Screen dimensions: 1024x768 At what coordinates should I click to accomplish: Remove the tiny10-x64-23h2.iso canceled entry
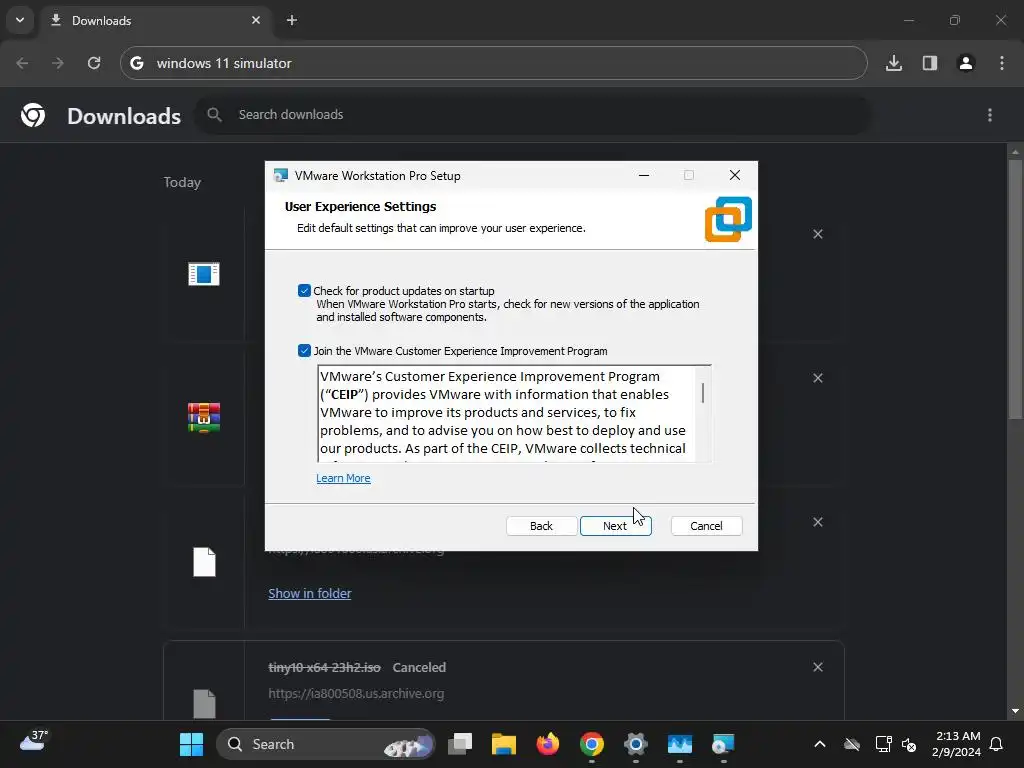(818, 667)
